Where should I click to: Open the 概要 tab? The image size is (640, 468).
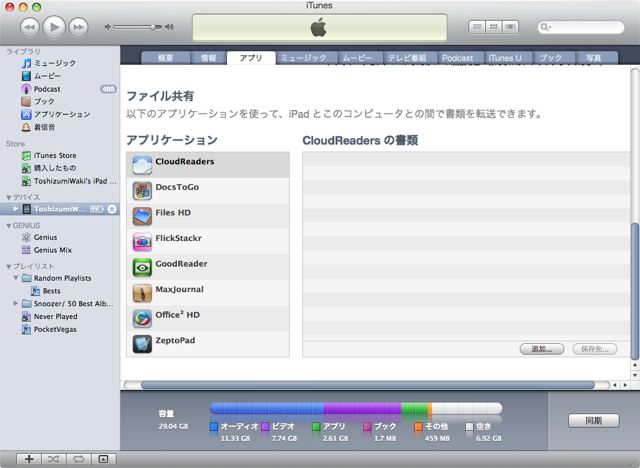(x=166, y=58)
